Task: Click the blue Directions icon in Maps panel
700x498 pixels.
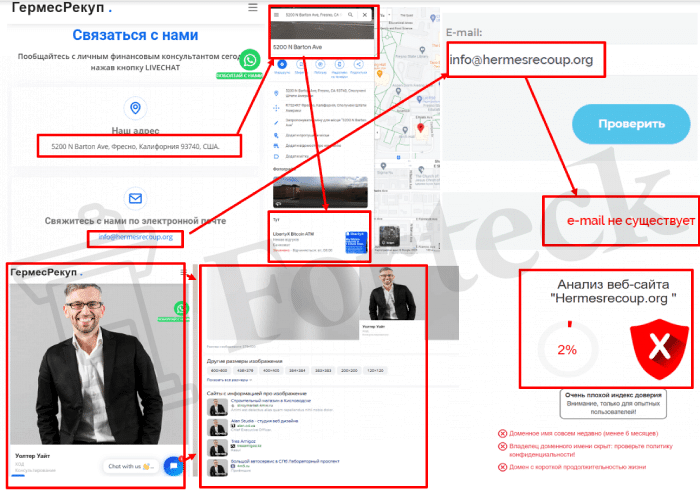Action: tap(282, 65)
